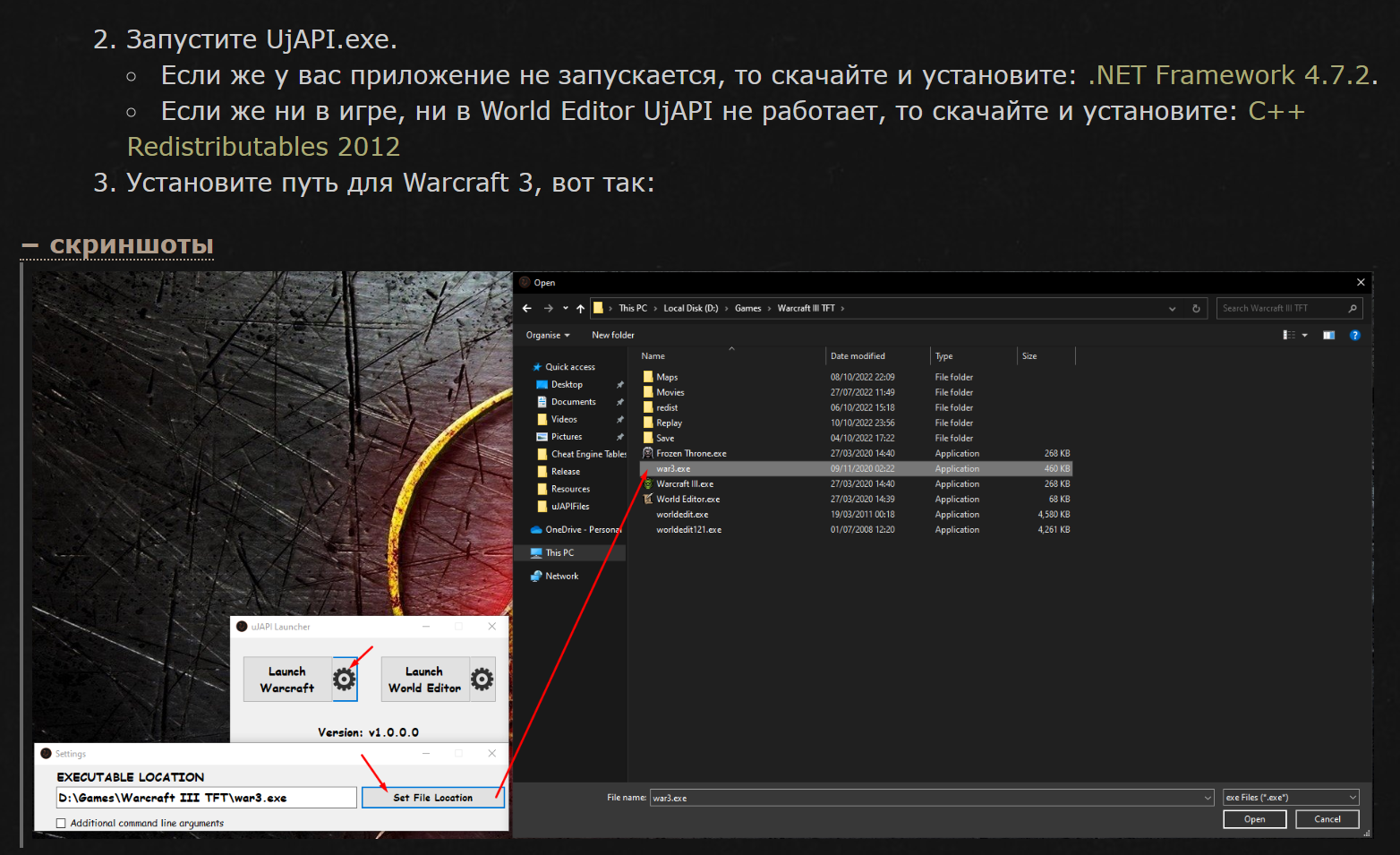Click the Executable Location path field

coord(207,798)
